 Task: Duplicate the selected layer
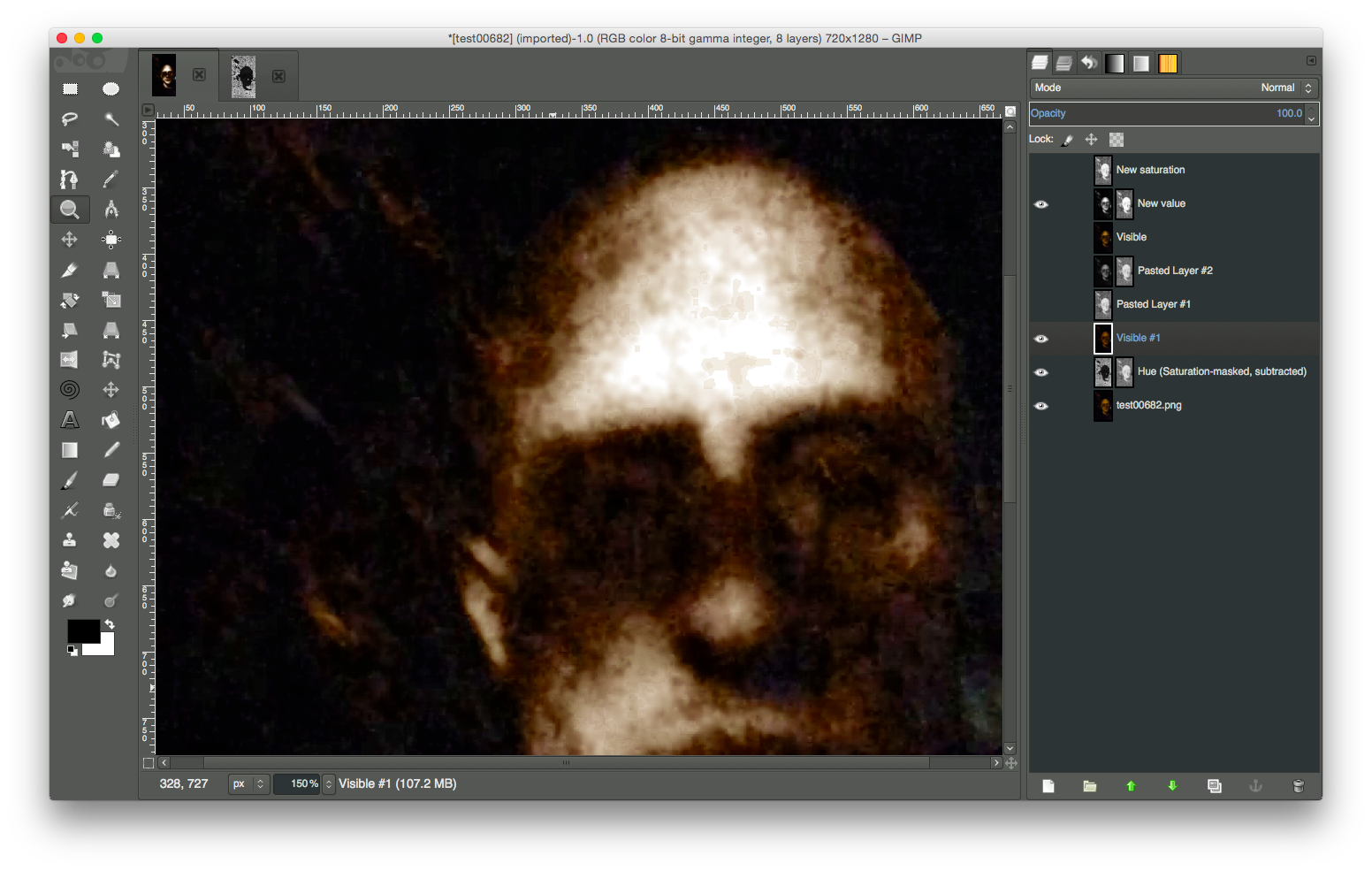coord(1215,786)
